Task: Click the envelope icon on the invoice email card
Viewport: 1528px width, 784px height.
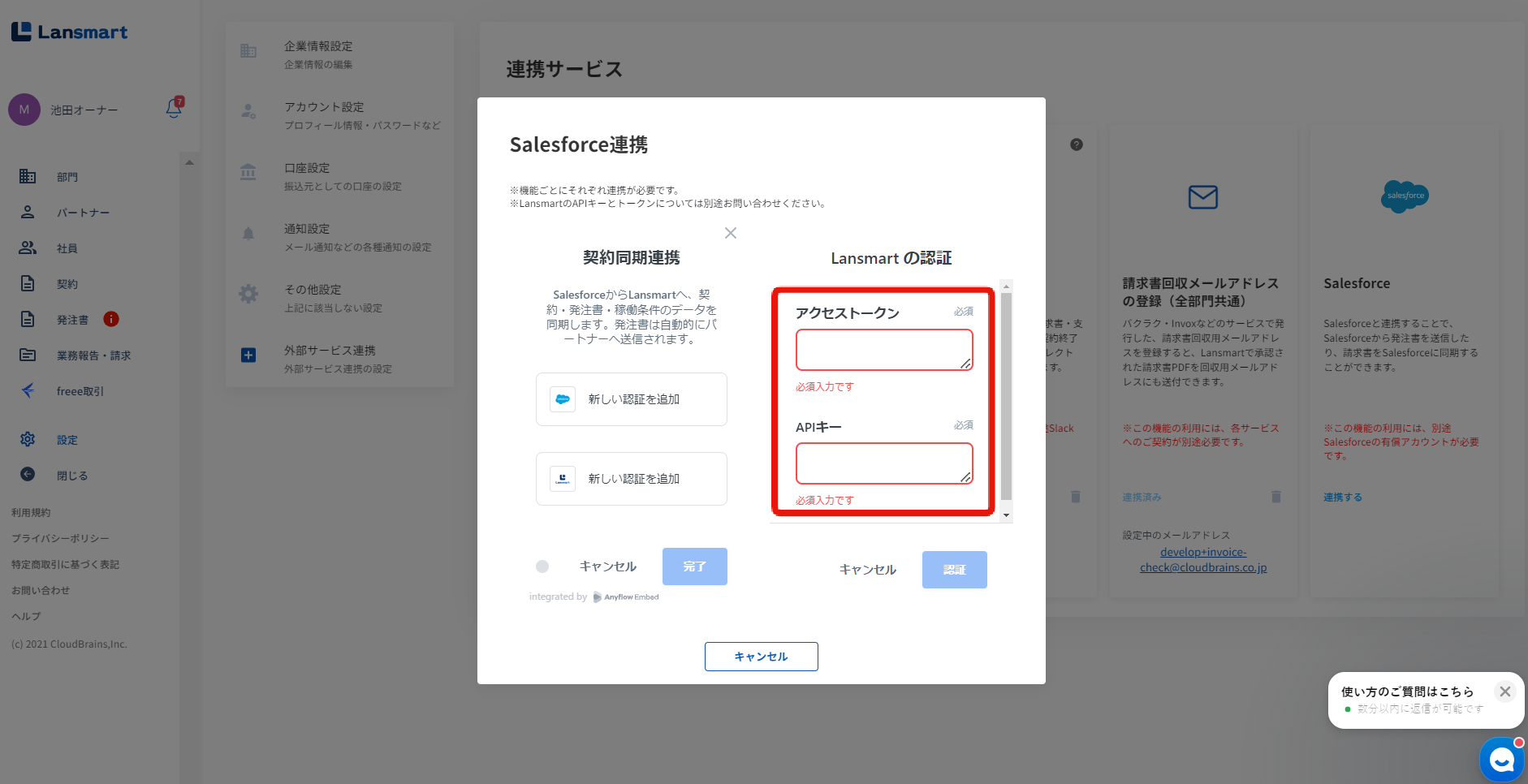Action: [x=1203, y=197]
